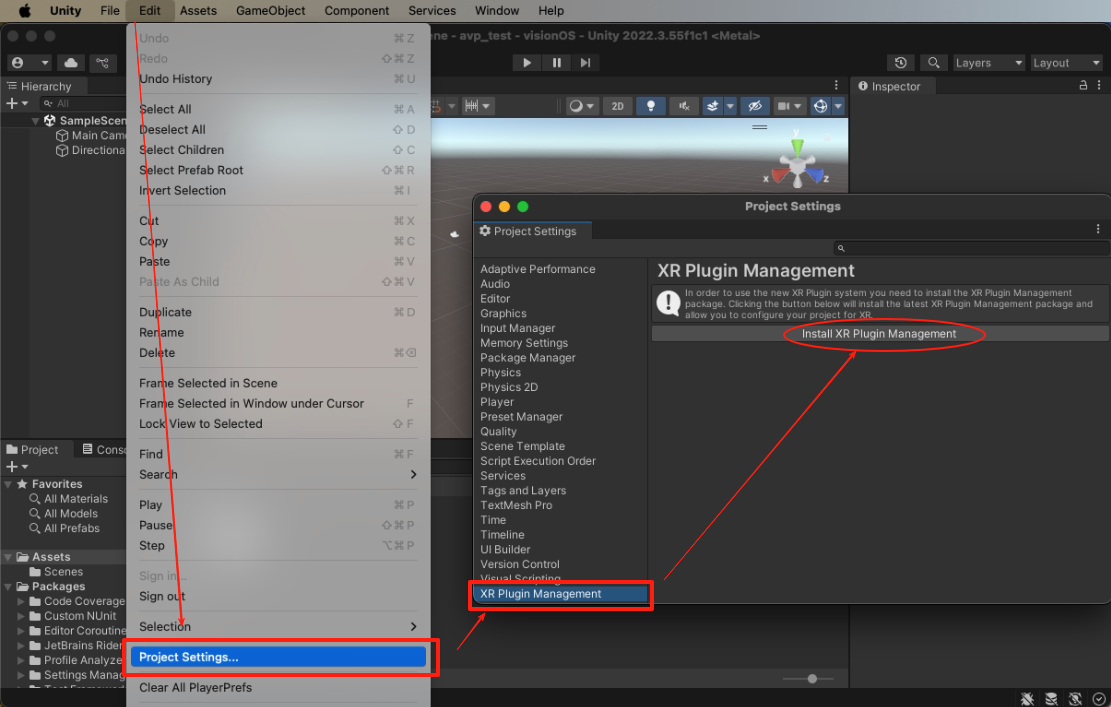Select Player in Project Settings list
This screenshot has width=1111, height=707.
click(x=497, y=402)
